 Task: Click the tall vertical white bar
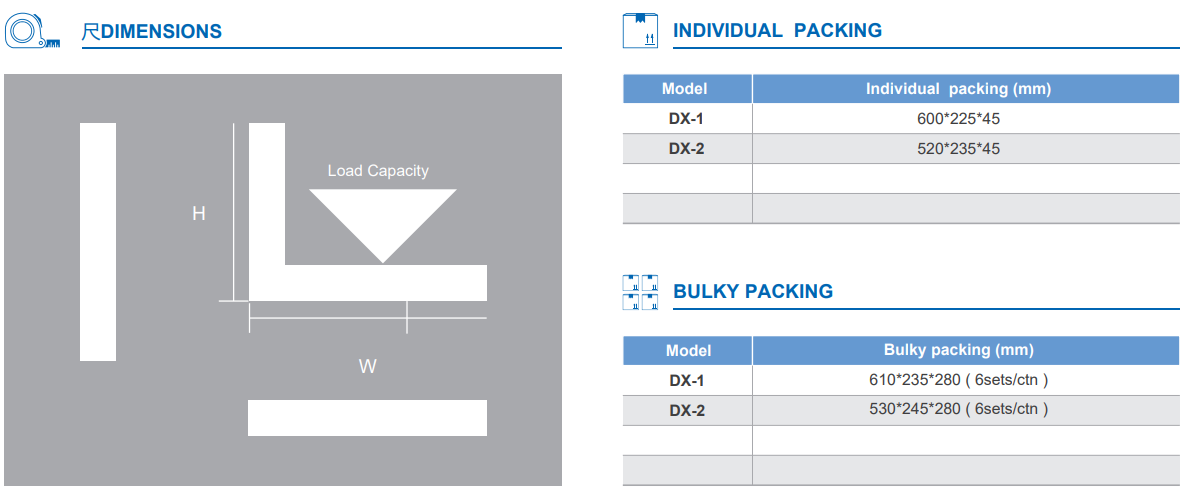point(98,241)
